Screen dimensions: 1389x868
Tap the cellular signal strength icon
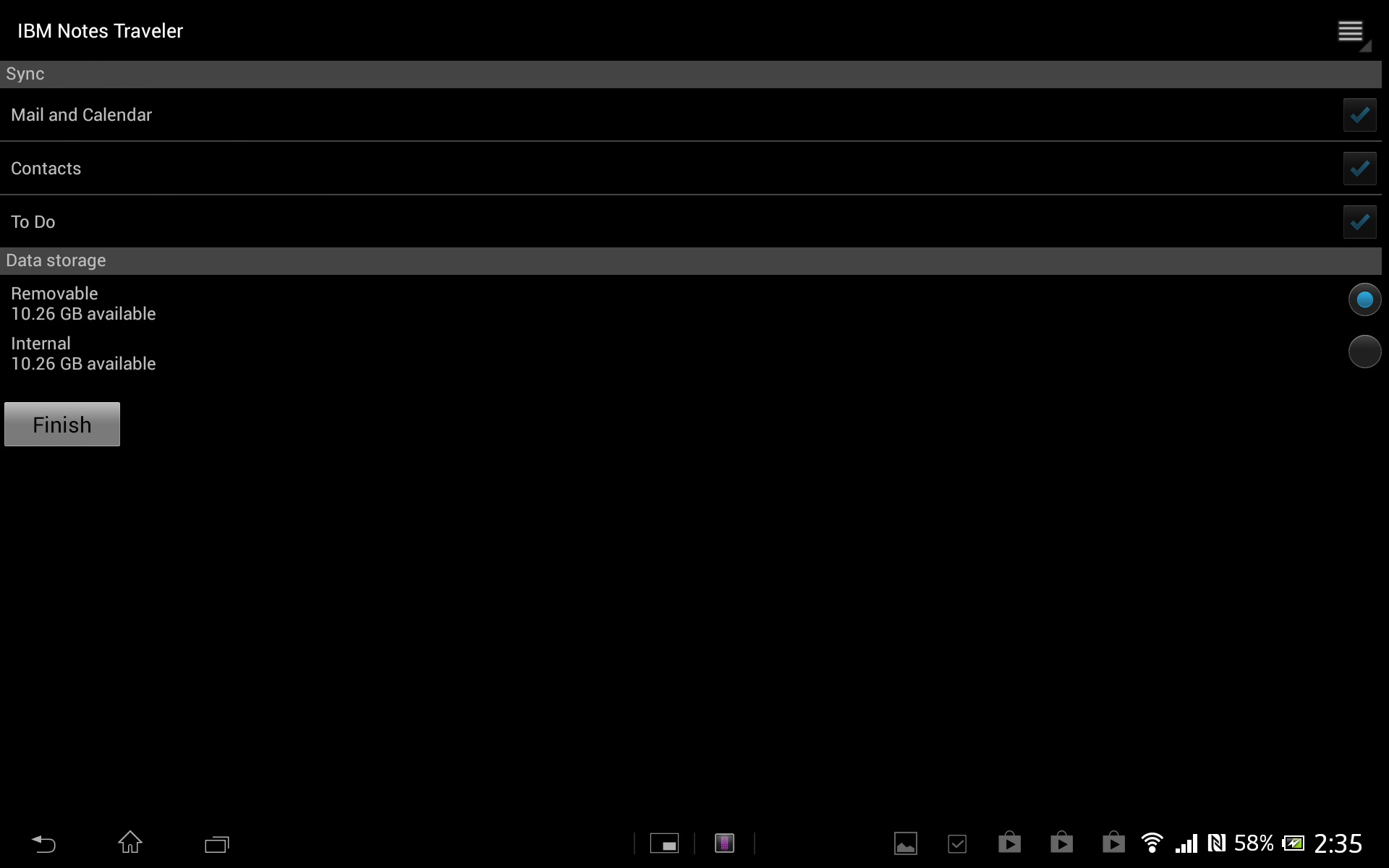pos(1186,843)
